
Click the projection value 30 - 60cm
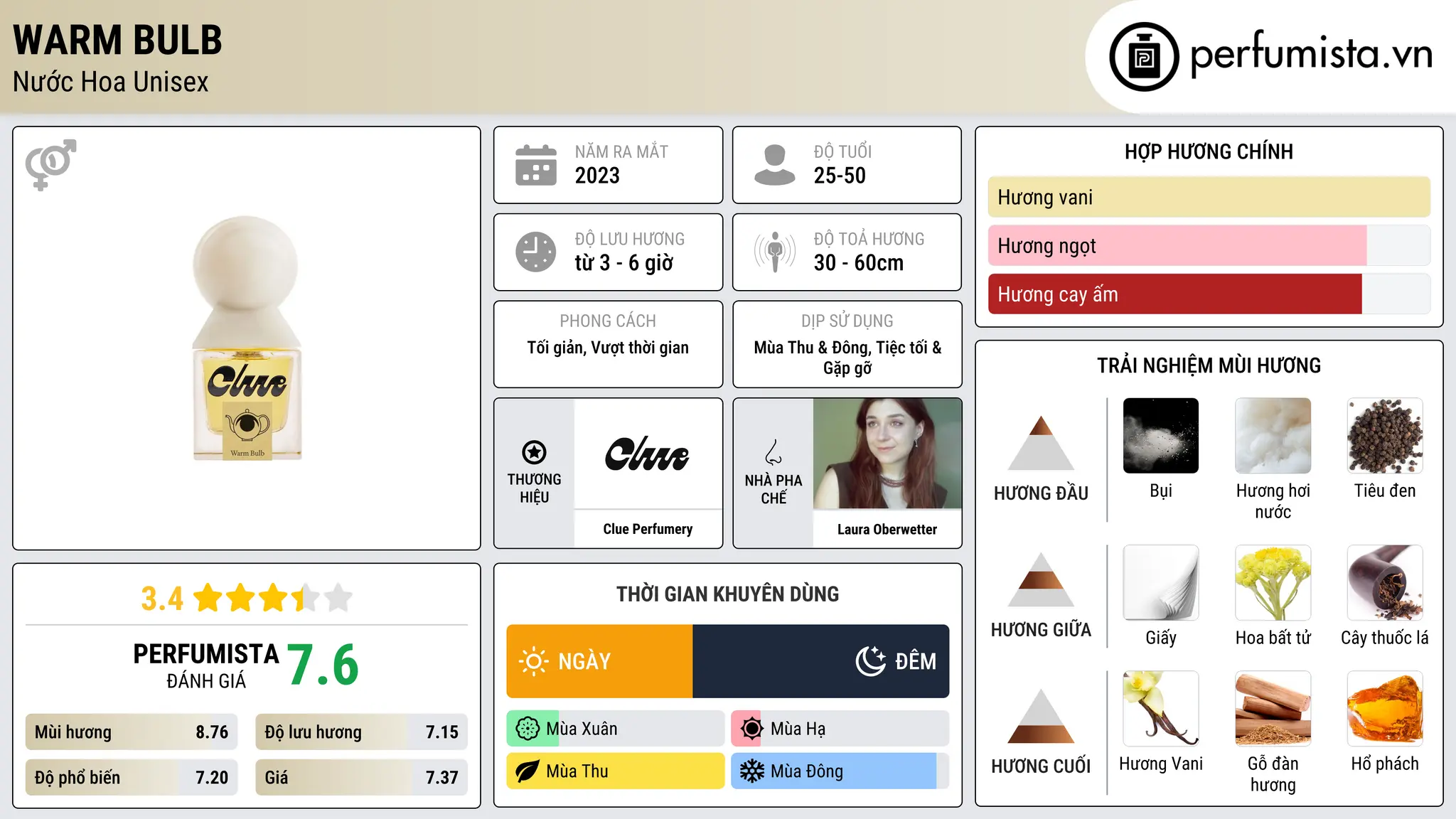point(859,263)
